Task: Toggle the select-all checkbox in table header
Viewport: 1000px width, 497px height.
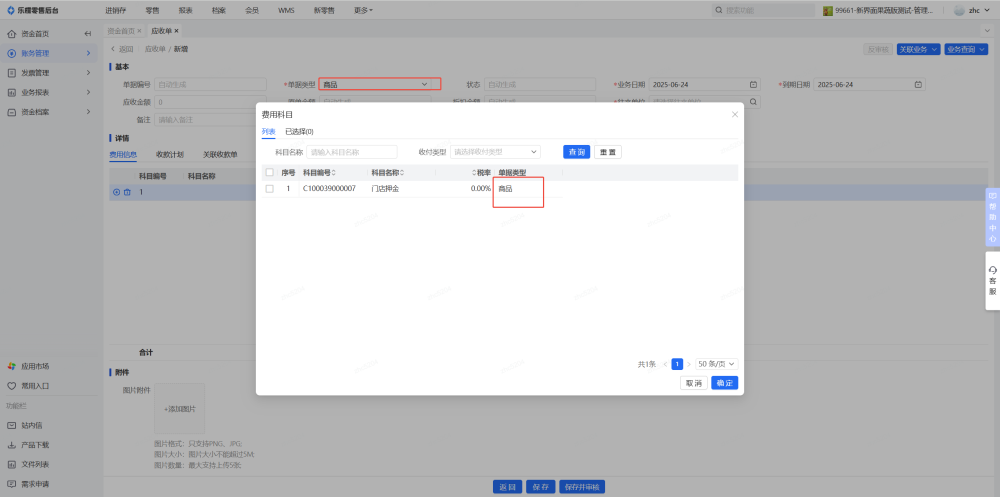Action: click(269, 173)
